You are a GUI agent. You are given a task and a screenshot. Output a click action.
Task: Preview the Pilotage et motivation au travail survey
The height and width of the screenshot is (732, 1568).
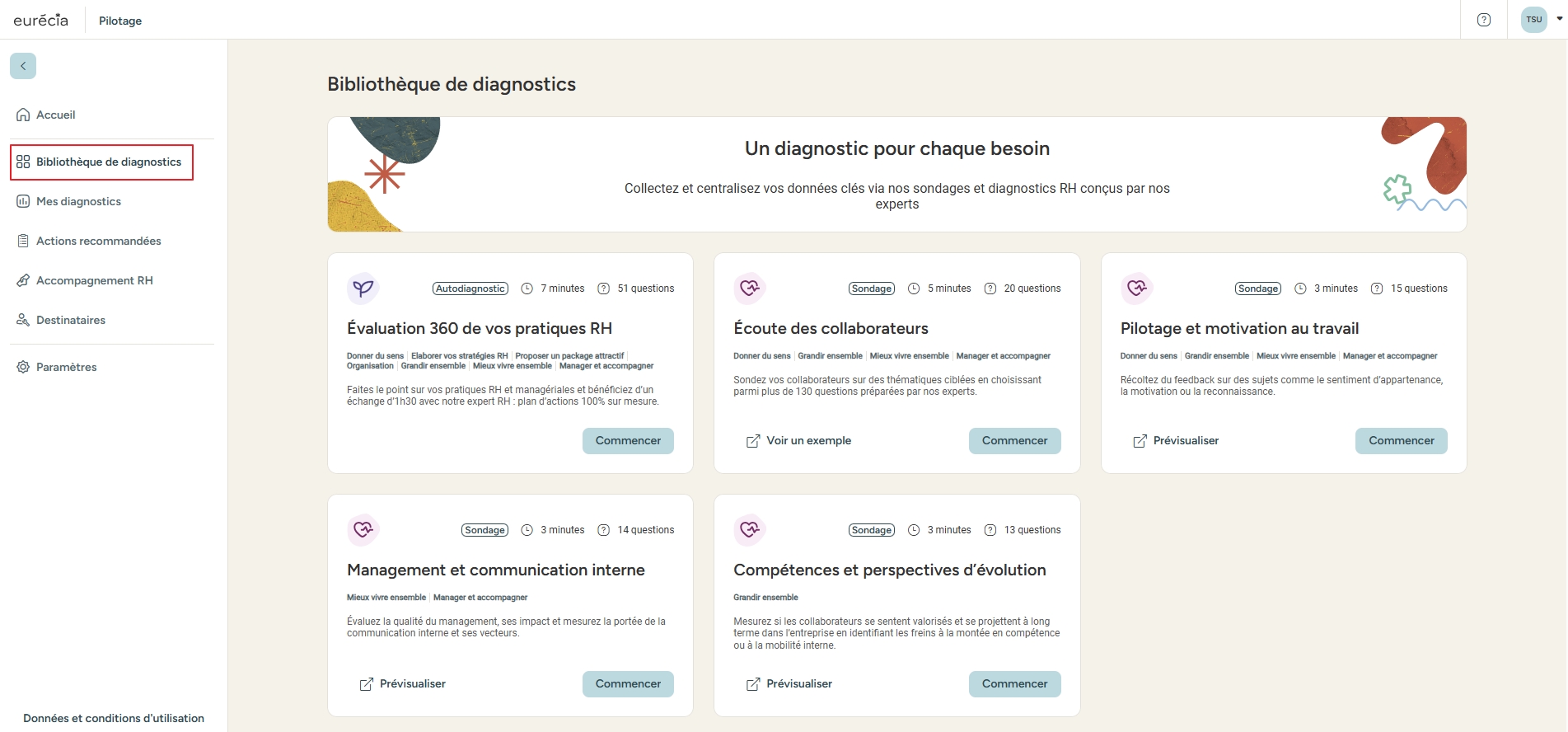1176,441
